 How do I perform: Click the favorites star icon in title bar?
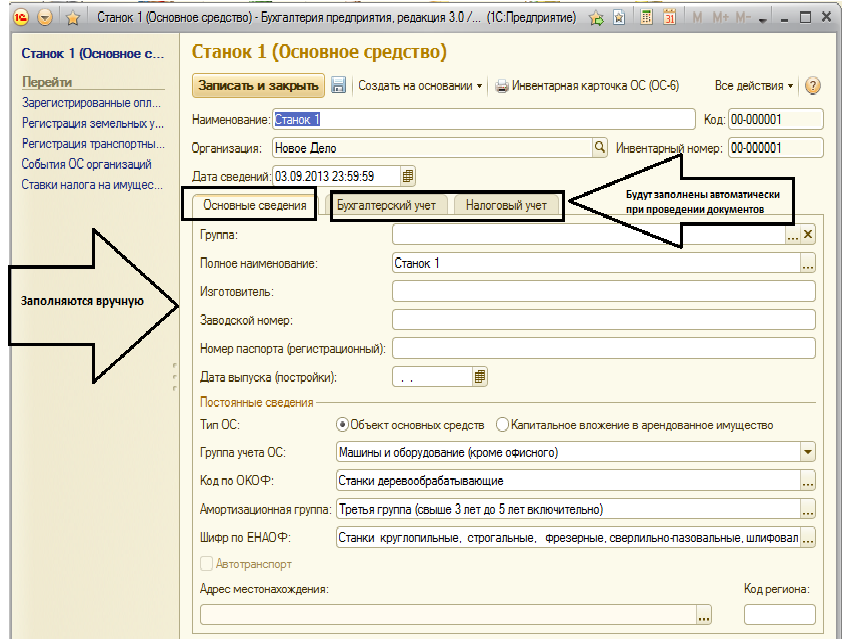click(x=73, y=18)
